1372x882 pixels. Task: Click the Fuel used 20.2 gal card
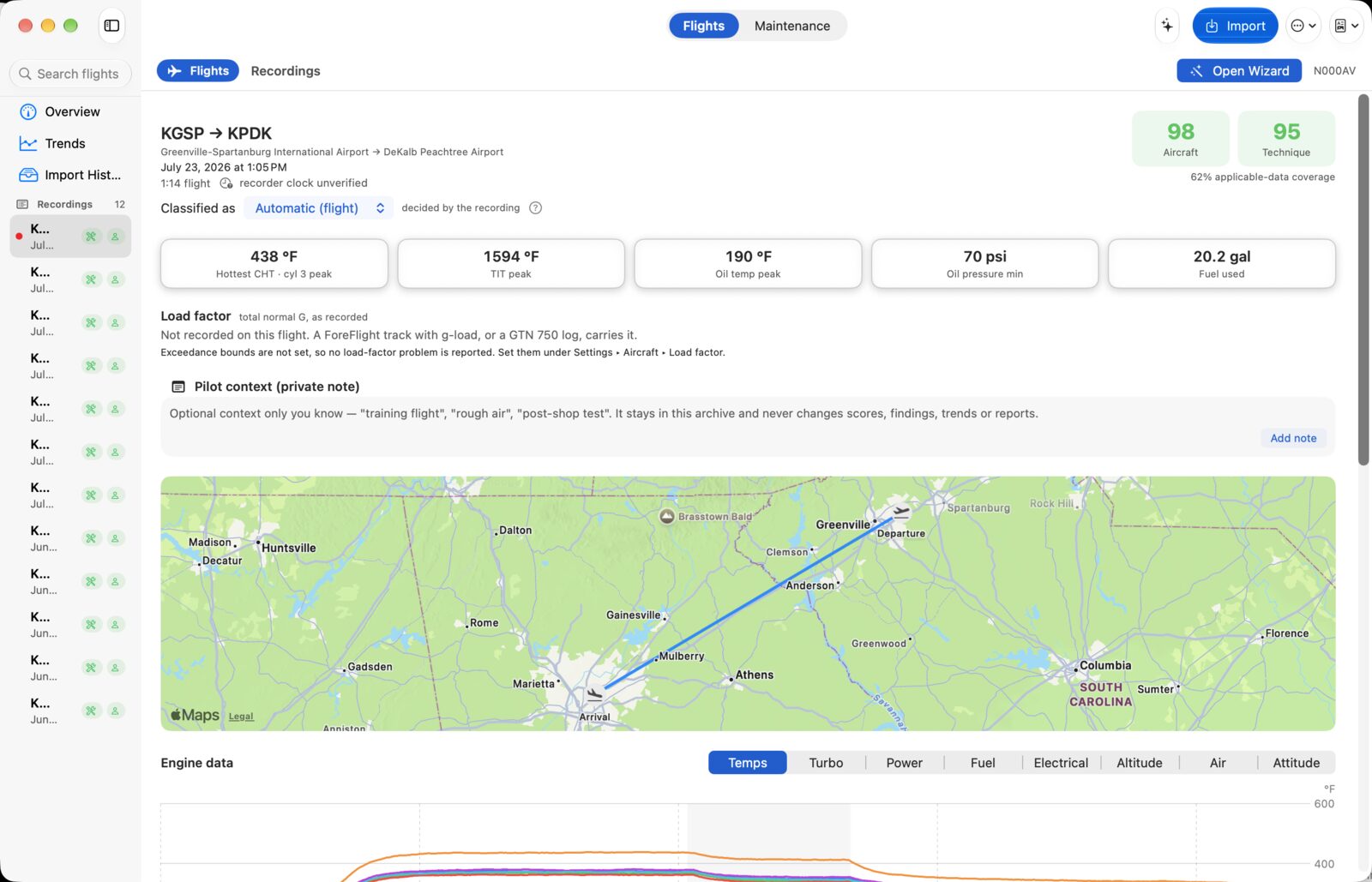(1222, 263)
